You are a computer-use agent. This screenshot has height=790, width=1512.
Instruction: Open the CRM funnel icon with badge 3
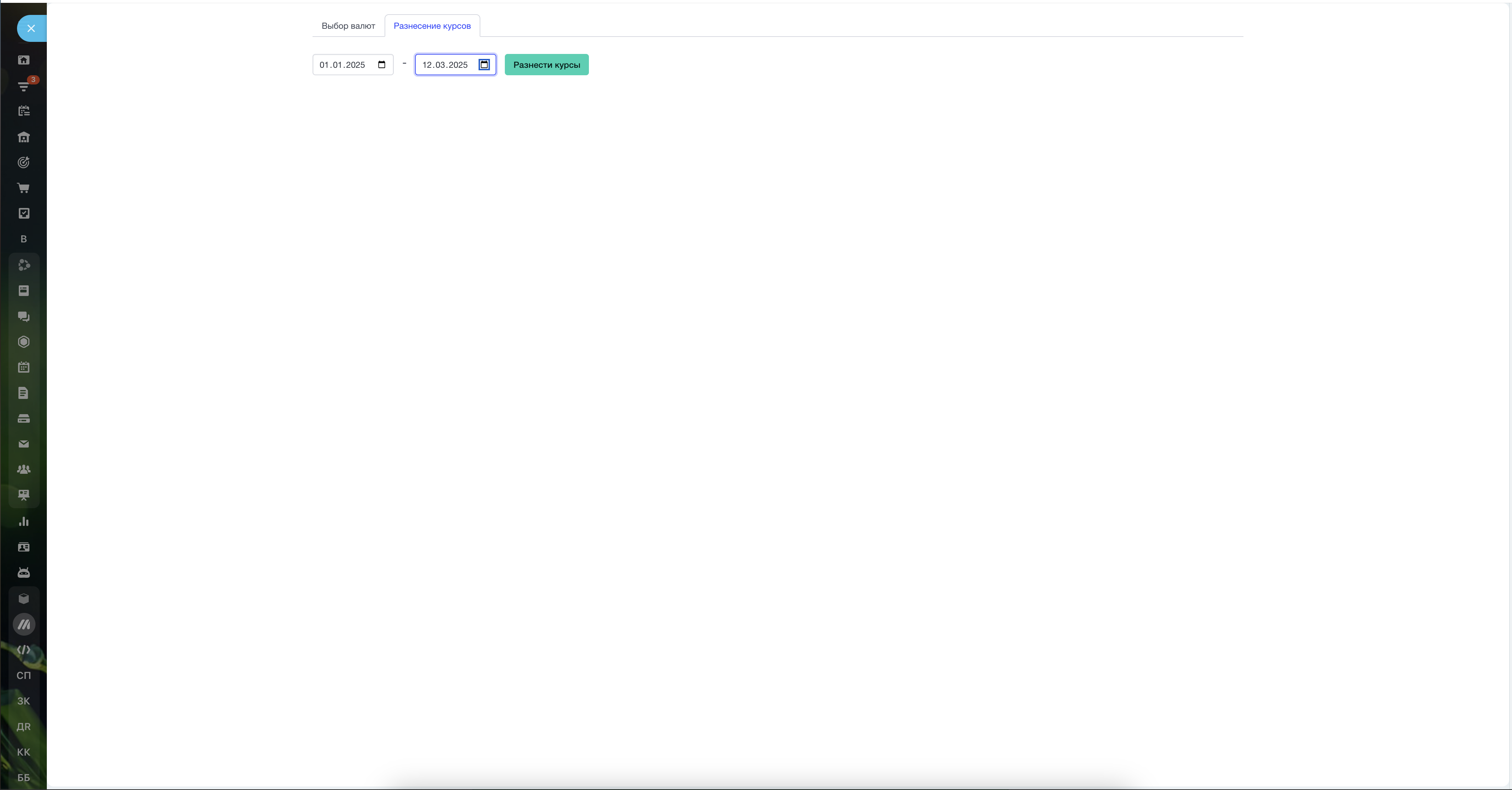coord(23,86)
